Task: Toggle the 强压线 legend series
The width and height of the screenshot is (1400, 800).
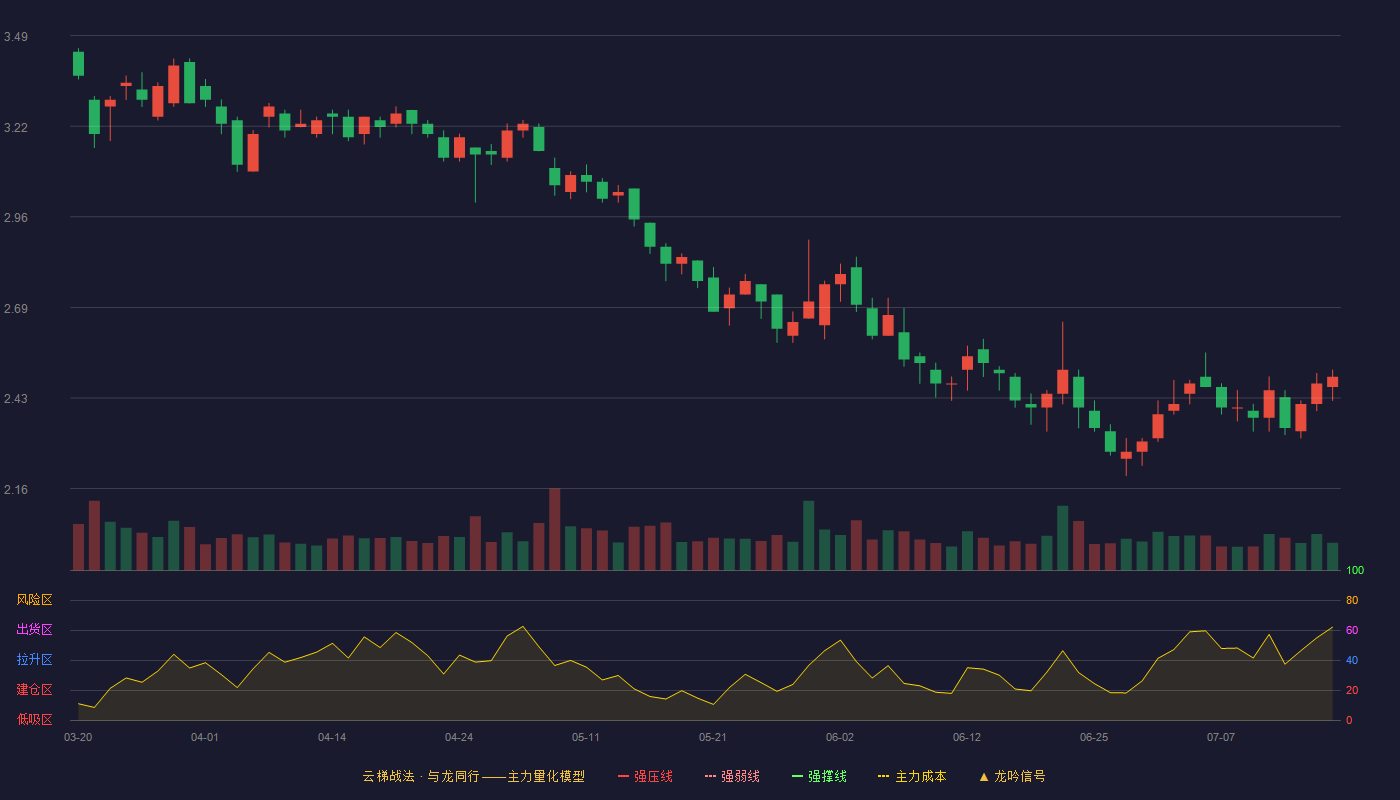Action: coord(645,776)
